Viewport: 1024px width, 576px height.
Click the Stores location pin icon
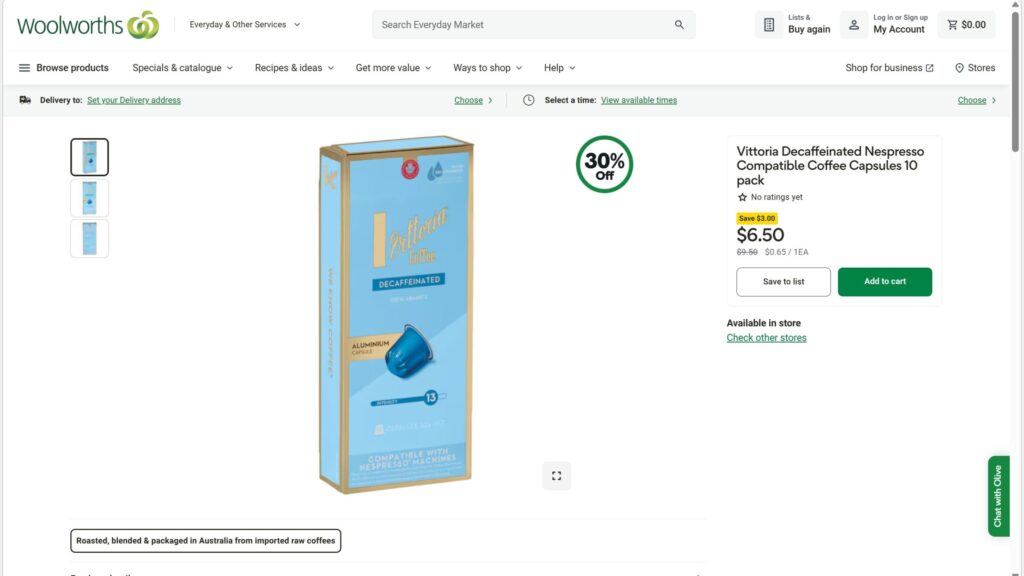[x=959, y=68]
